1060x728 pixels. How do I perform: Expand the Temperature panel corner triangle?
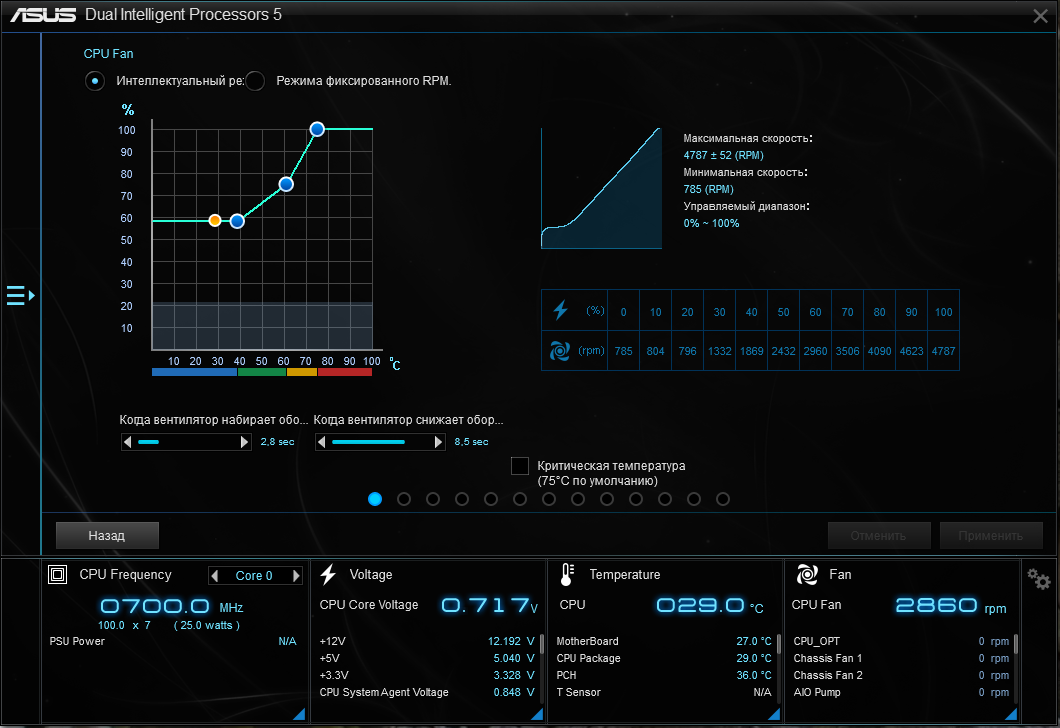tap(773, 714)
